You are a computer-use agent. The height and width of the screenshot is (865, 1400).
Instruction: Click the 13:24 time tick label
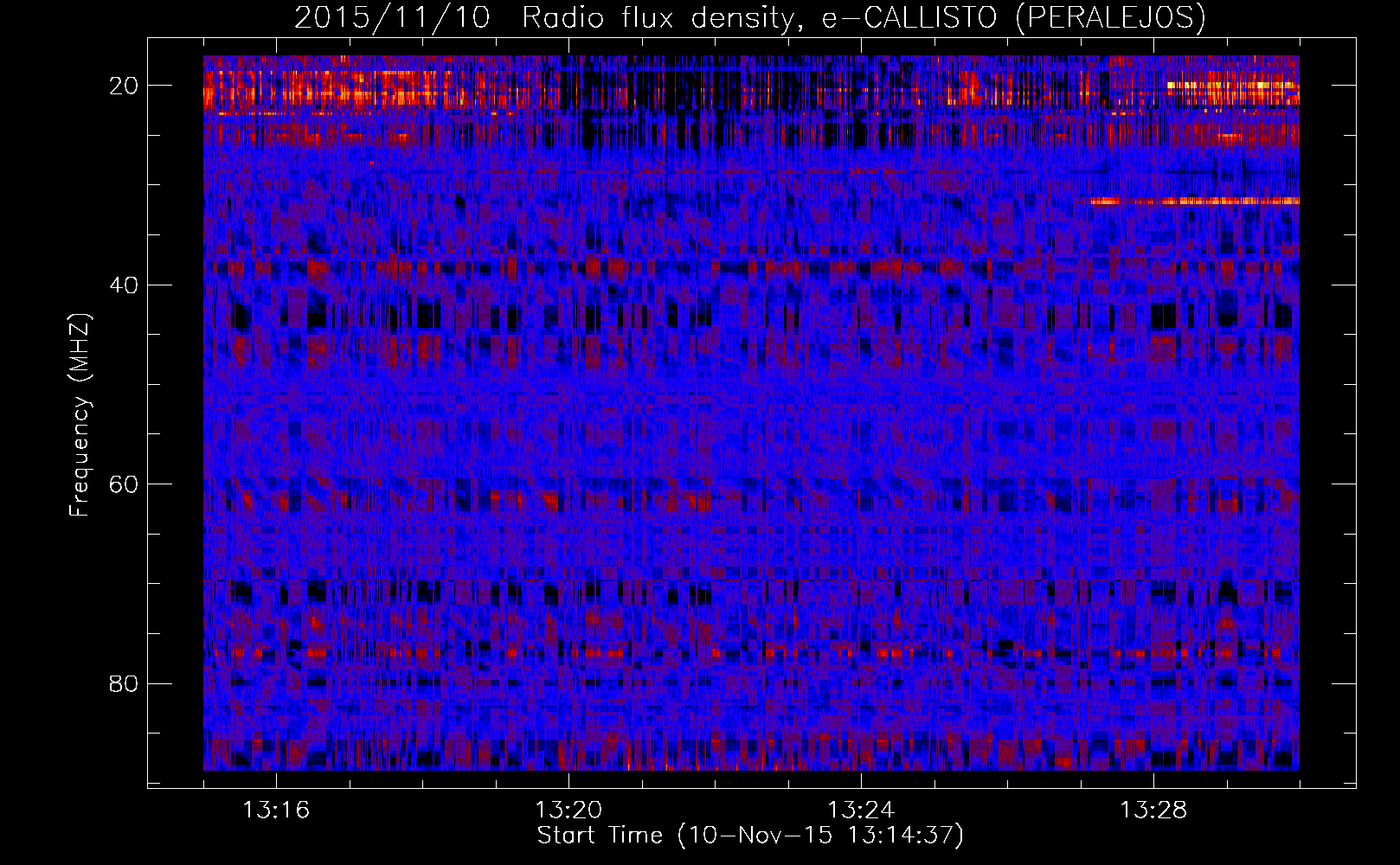[x=861, y=811]
